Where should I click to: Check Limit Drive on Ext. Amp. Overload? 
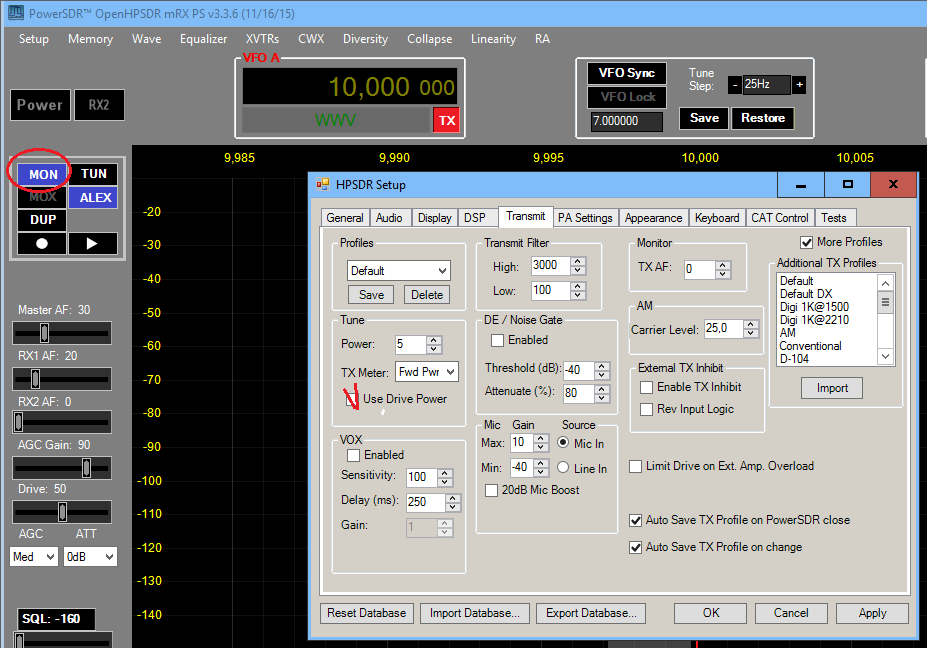636,466
